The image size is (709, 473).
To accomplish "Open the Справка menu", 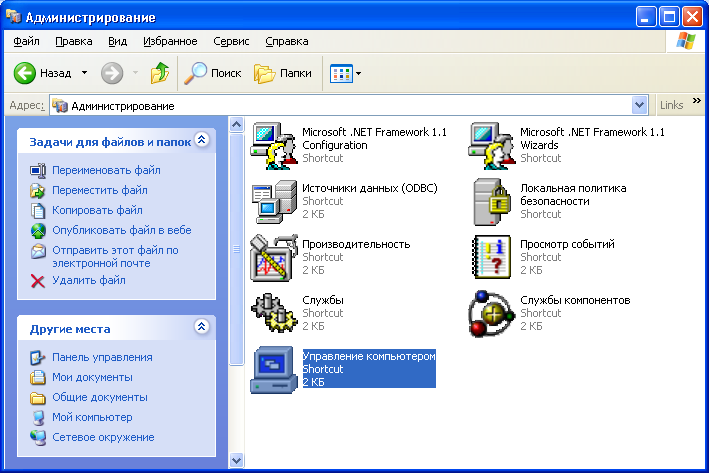I will point(287,41).
